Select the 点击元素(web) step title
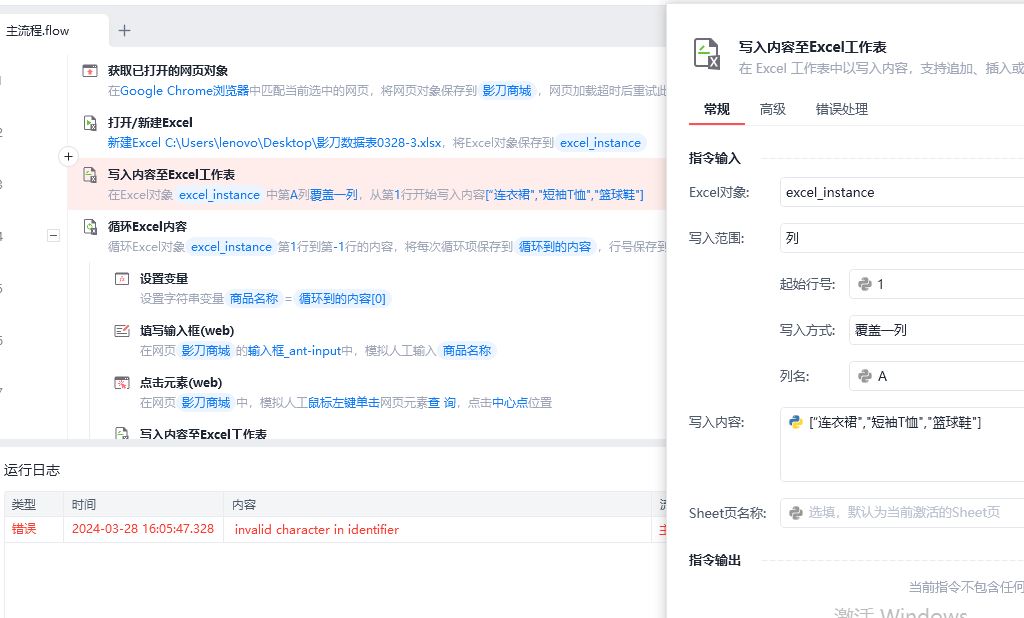The height and width of the screenshot is (618, 1024). pos(181,383)
